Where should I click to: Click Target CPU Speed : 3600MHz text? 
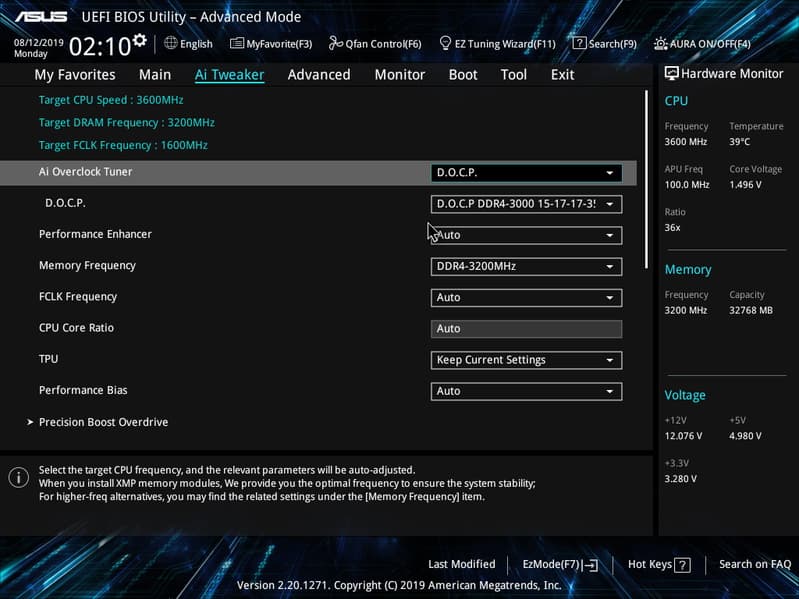pos(111,100)
